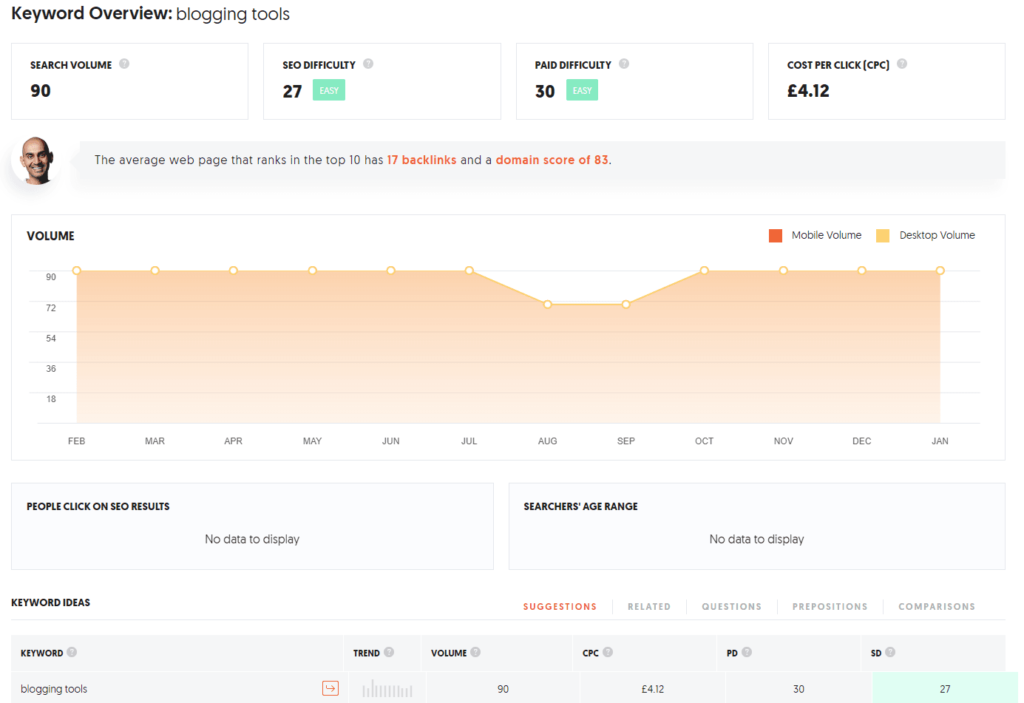Click help icon beside Volume column header

tap(476, 653)
